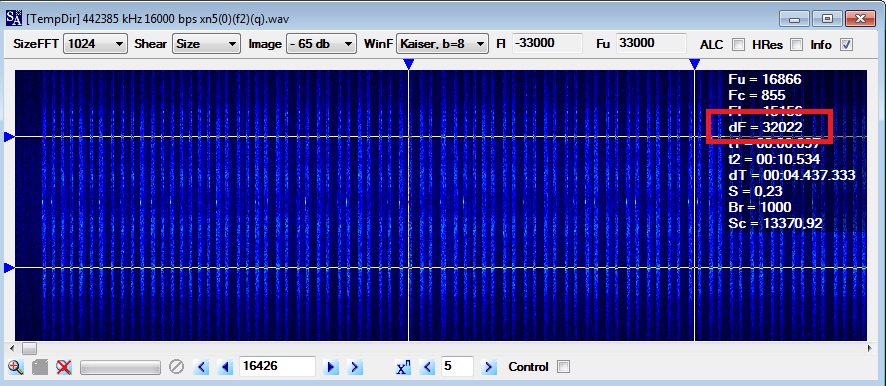Click the 'Fc = 855' readout

(x=757, y=95)
